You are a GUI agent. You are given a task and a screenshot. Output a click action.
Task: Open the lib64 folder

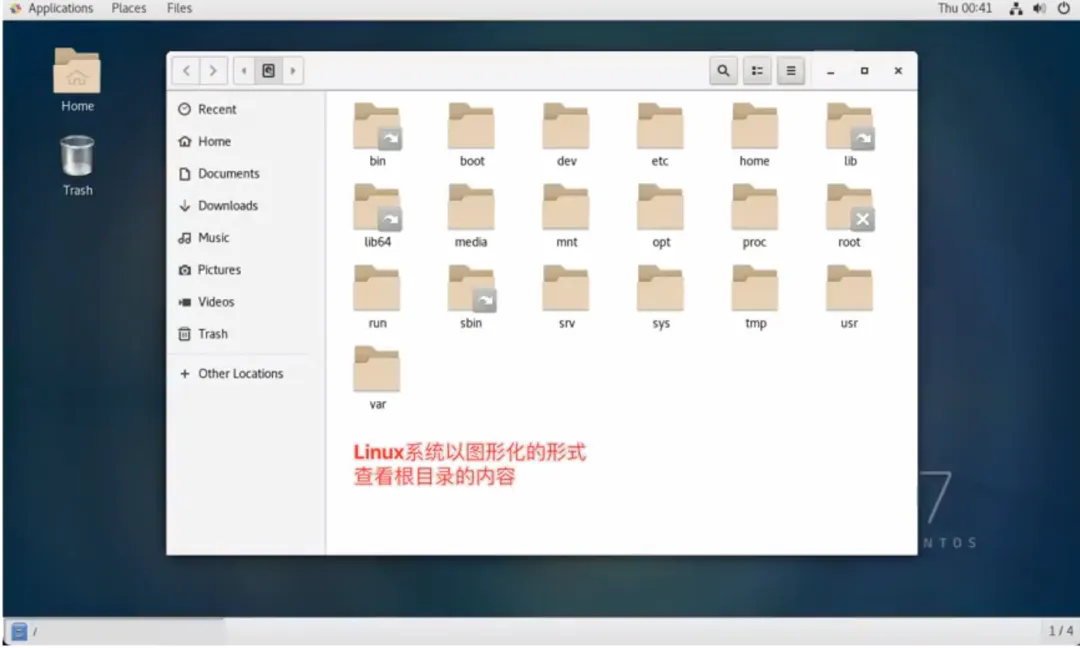point(377,216)
